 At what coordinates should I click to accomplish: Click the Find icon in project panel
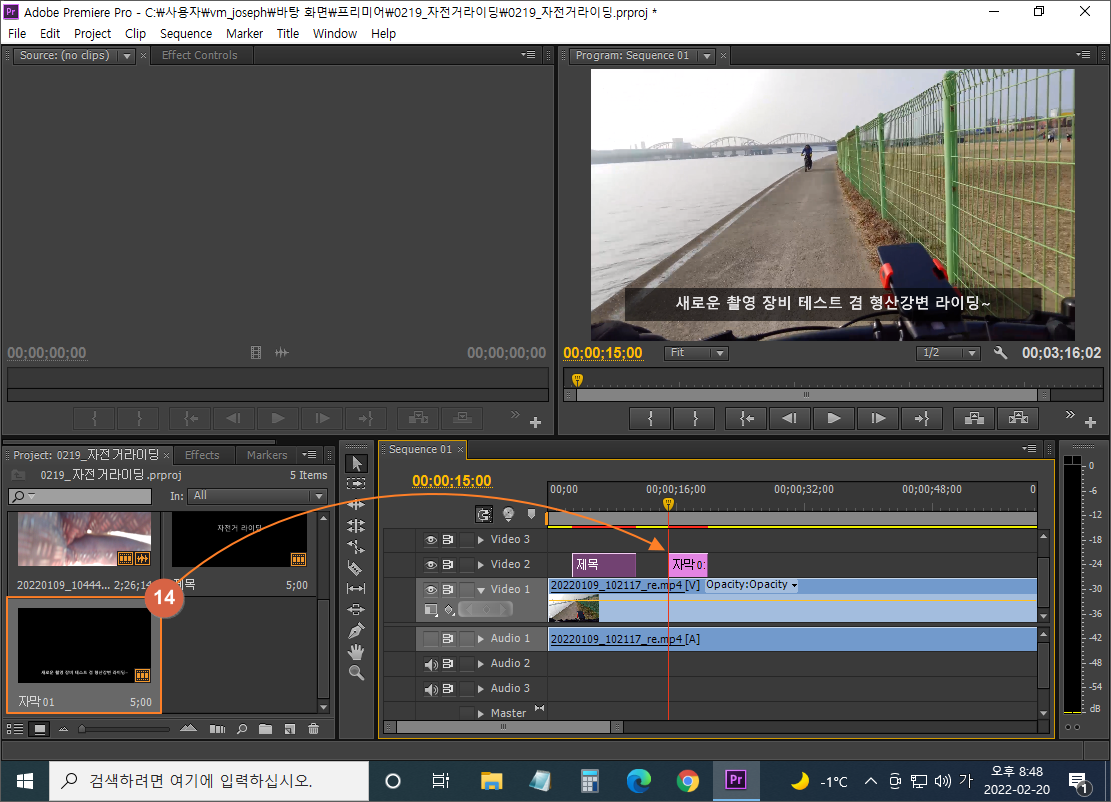(x=242, y=728)
